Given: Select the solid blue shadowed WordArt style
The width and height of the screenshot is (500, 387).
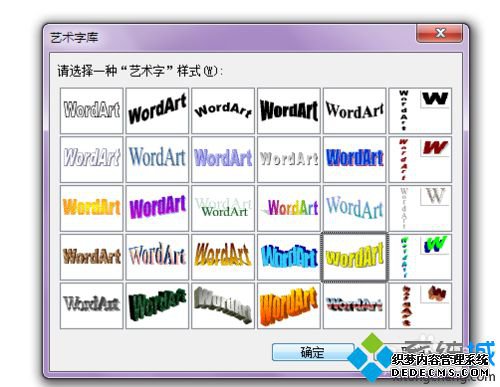Looking at the screenshot, I should point(354,159).
